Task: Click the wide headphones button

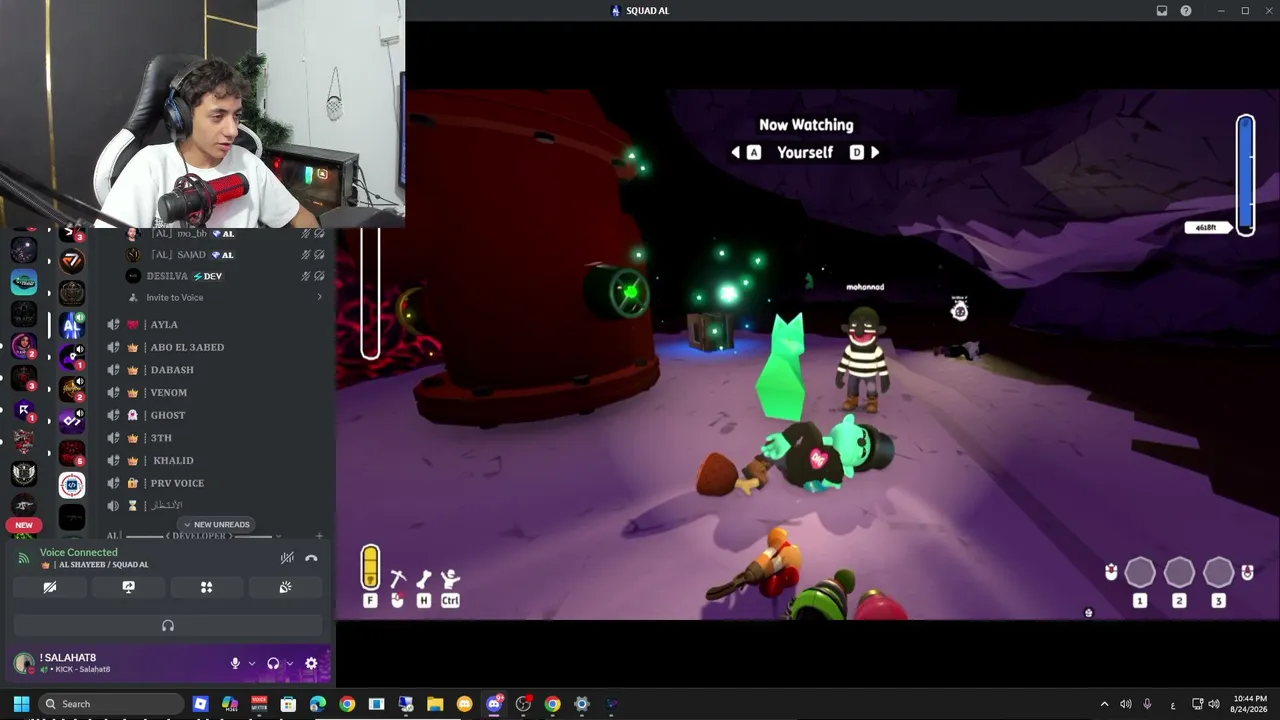Action: point(168,625)
